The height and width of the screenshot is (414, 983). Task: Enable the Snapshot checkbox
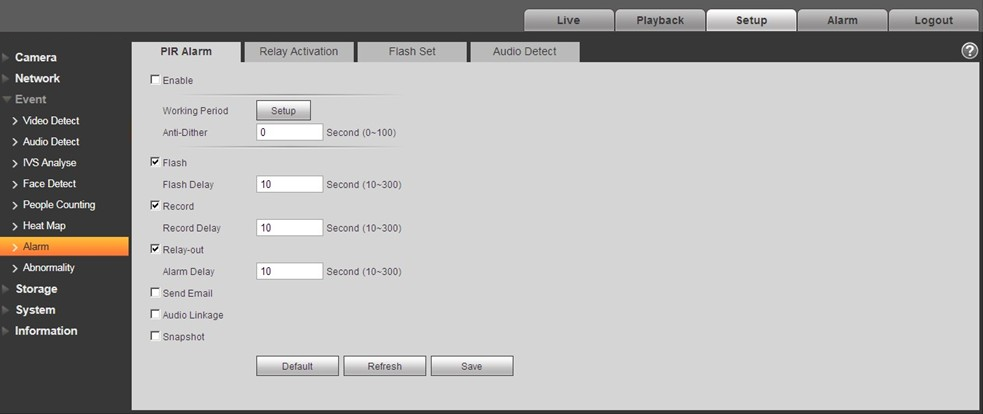tap(155, 336)
